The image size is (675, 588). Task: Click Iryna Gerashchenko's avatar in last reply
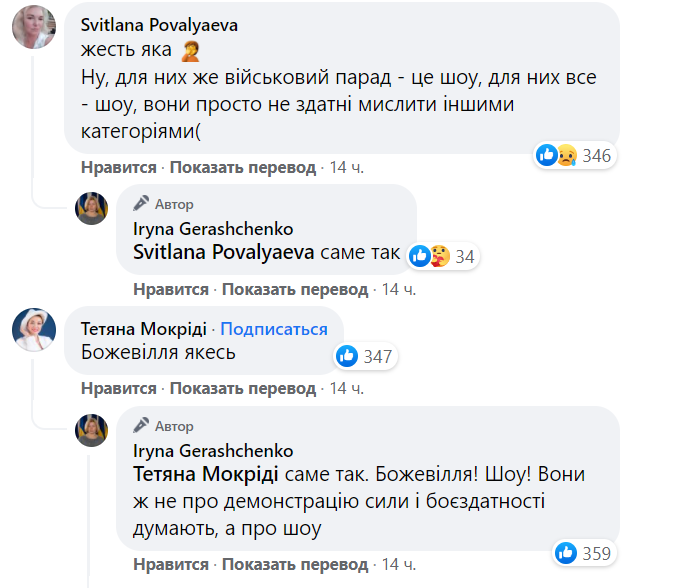pyautogui.click(x=92, y=429)
